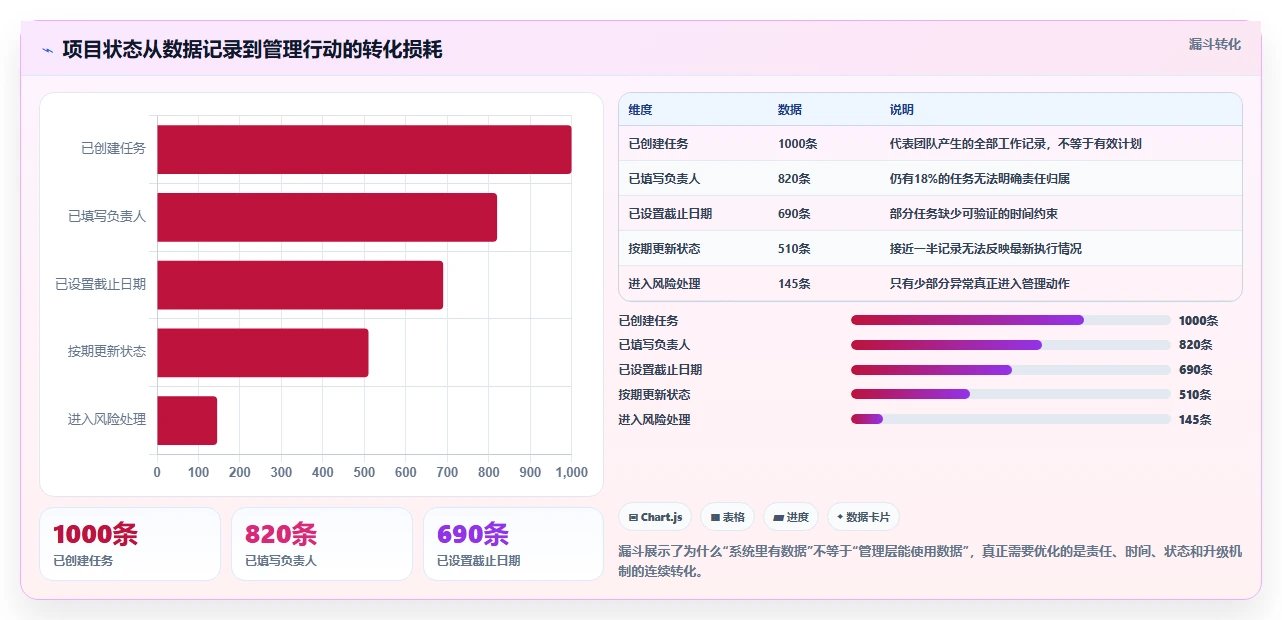Viewport: 1282px width, 620px height.
Task: Click the 已填写负责人 bar in the chart
Action: [x=327, y=217]
